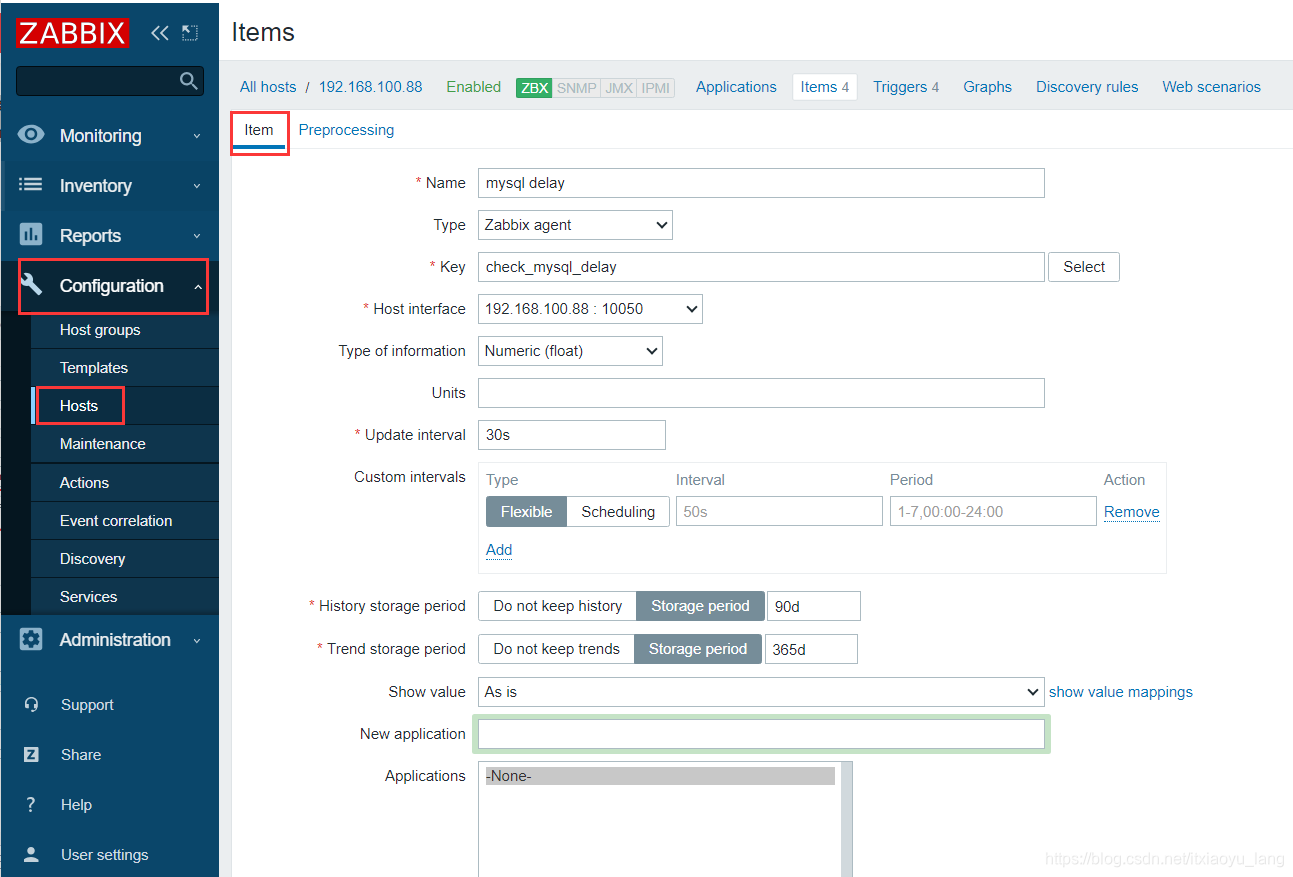Image resolution: width=1293 pixels, height=877 pixels.
Task: Click All hosts breadcrumb link
Action: coord(268,87)
